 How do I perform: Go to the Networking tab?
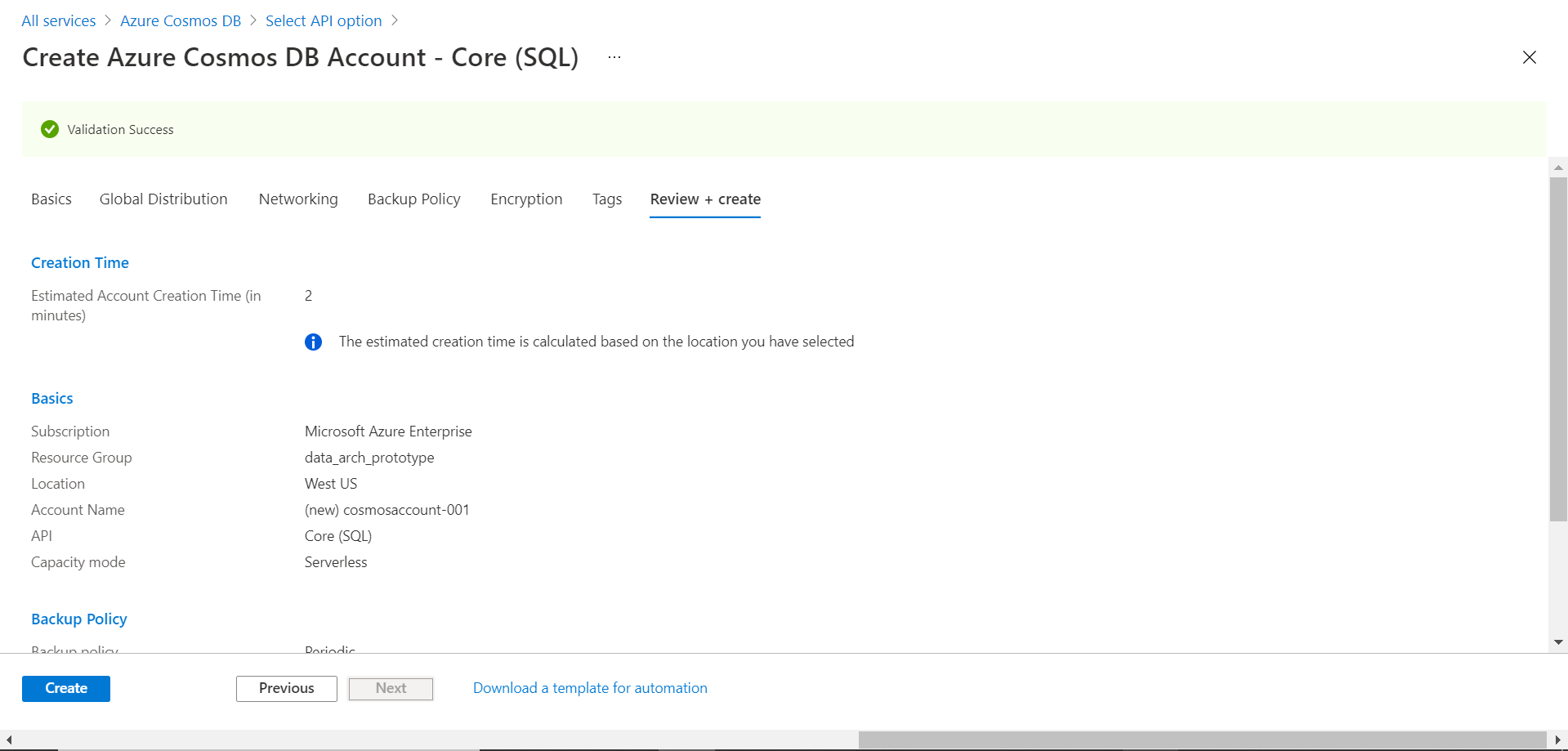pyautogui.click(x=298, y=199)
